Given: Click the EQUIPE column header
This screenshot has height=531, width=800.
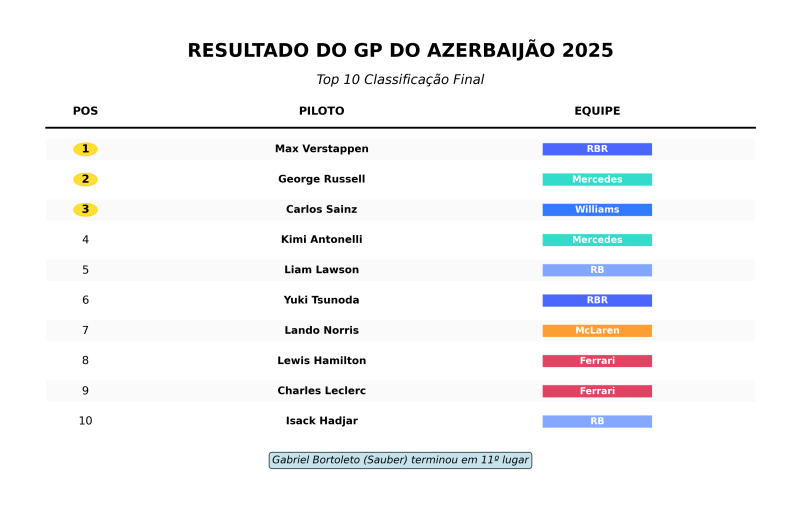Looking at the screenshot, I should click(x=597, y=111).
